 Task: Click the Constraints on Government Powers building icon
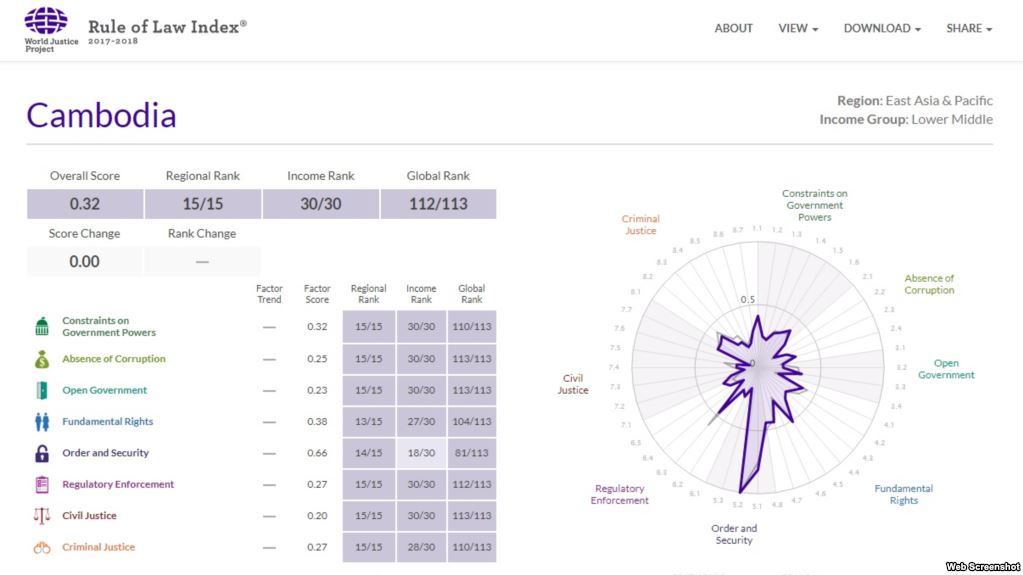[42, 326]
